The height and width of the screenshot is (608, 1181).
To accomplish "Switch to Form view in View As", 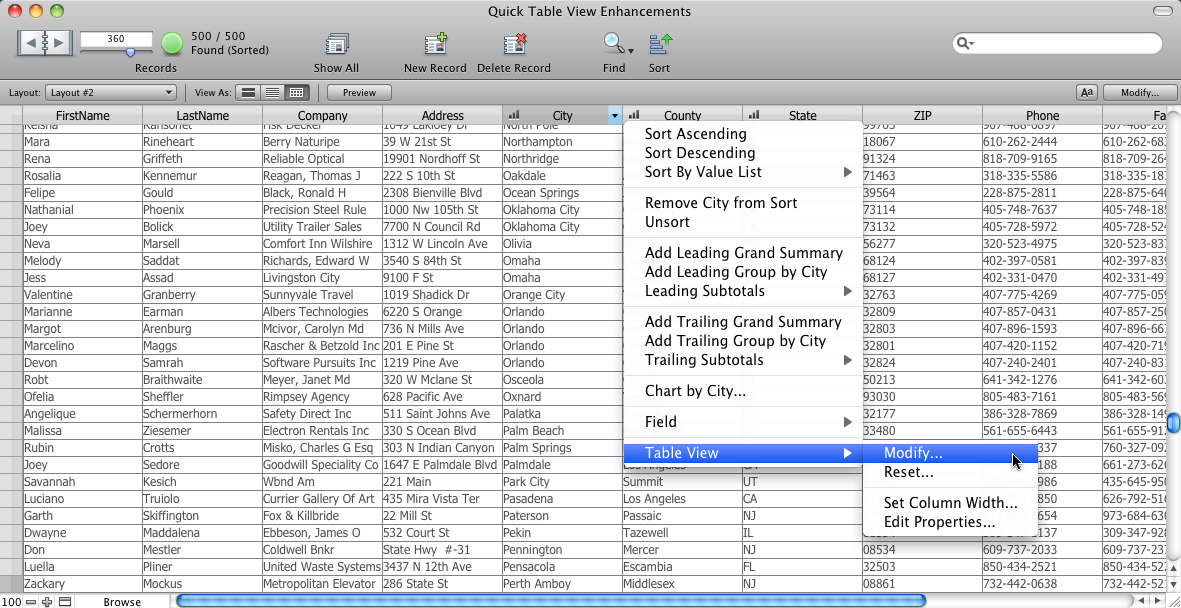I will tap(248, 93).
